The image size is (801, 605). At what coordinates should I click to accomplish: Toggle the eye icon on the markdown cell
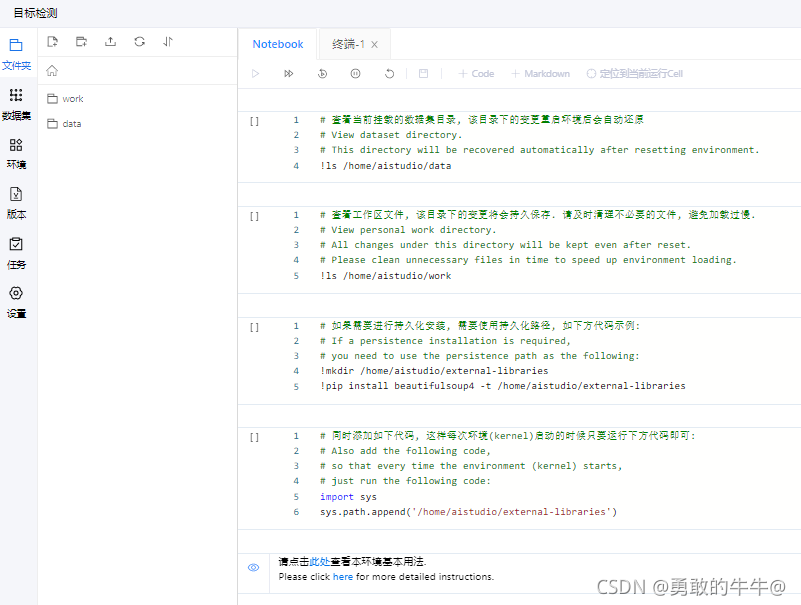point(253,568)
